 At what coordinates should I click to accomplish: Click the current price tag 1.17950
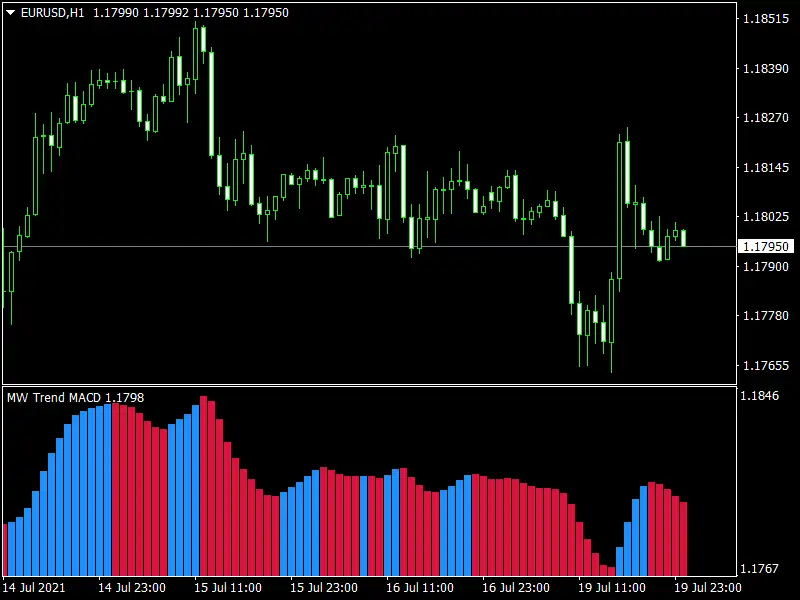point(766,246)
